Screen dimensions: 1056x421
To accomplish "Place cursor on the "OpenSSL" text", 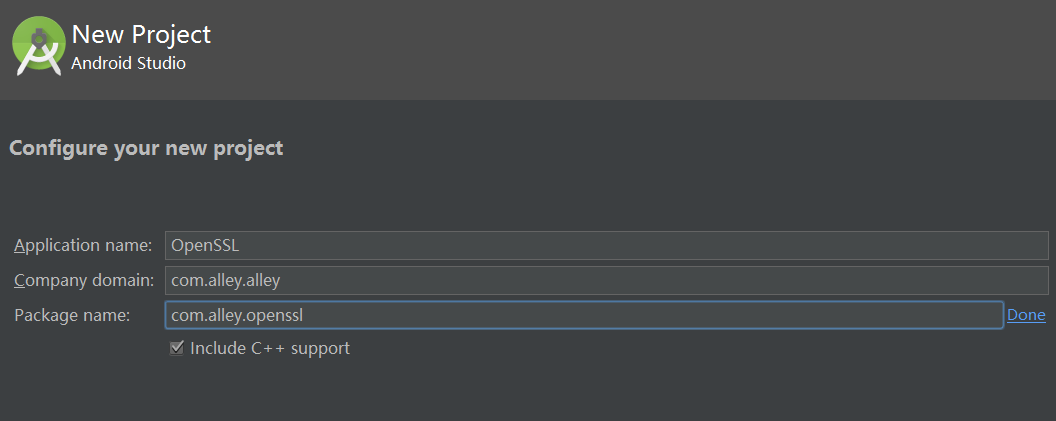I will pos(205,245).
